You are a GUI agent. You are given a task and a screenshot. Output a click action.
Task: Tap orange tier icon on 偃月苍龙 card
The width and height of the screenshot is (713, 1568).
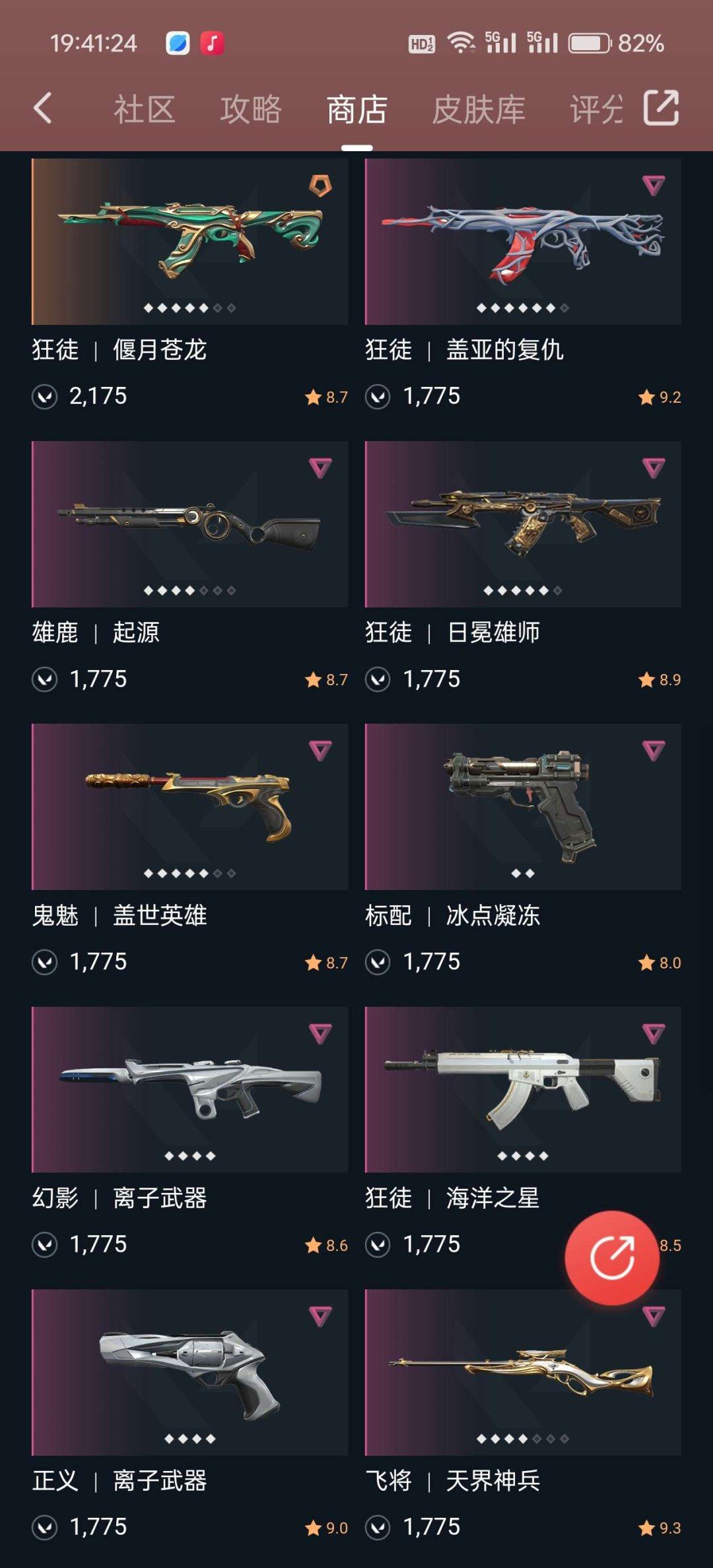coord(320,186)
